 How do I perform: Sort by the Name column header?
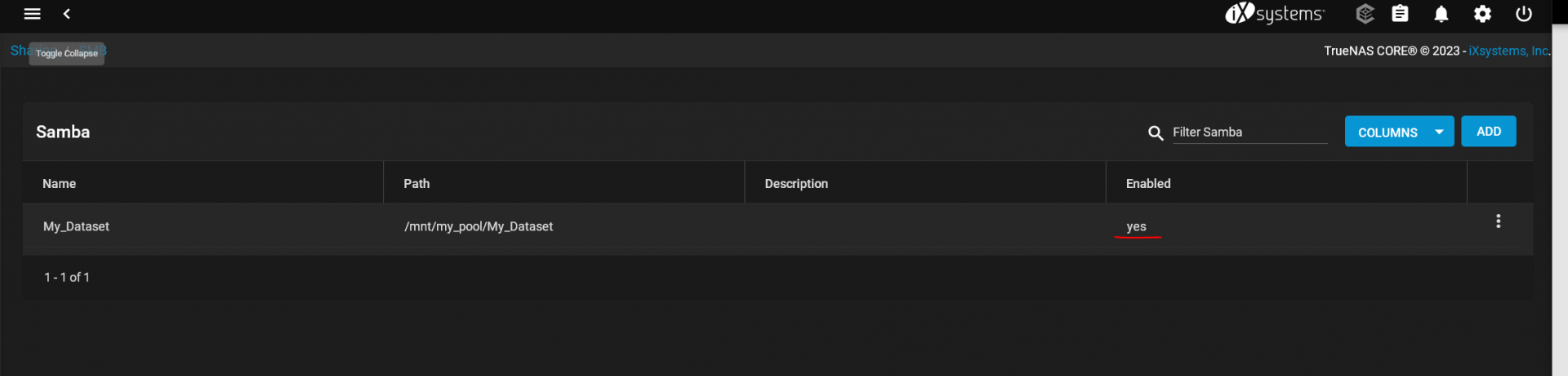60,184
